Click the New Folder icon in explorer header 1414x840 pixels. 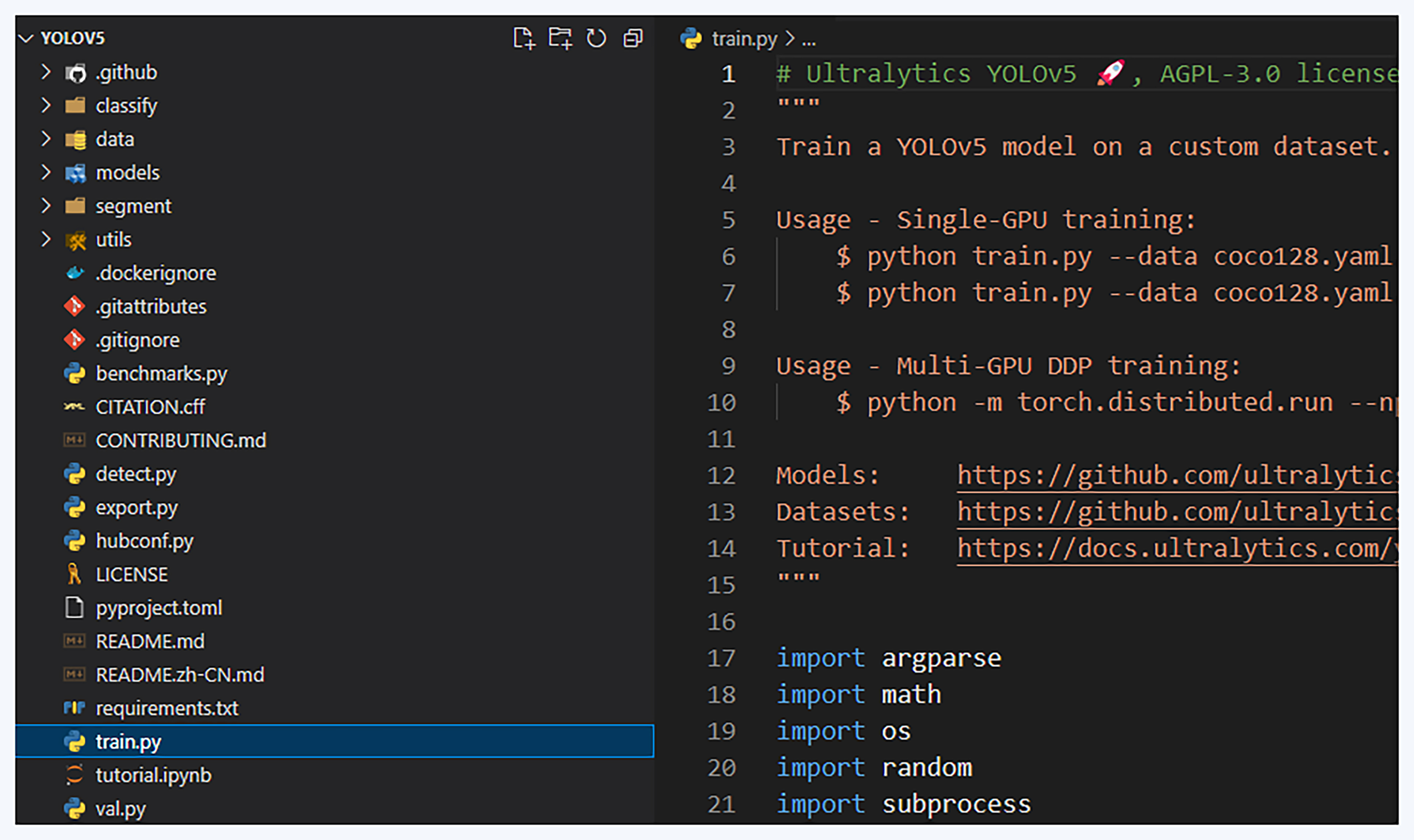(560, 38)
